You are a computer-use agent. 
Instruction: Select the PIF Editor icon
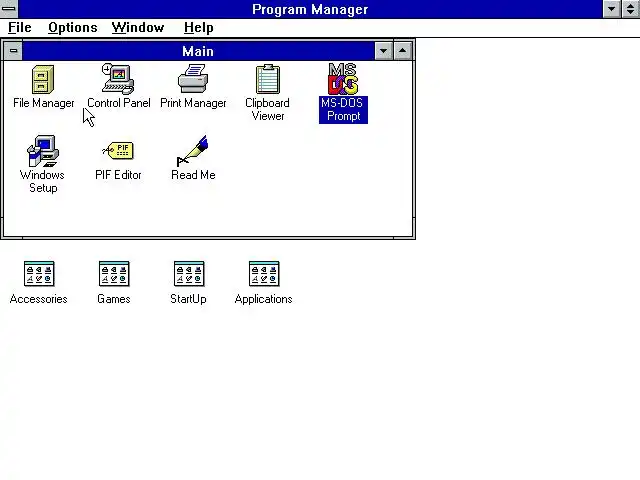pyautogui.click(x=118, y=151)
